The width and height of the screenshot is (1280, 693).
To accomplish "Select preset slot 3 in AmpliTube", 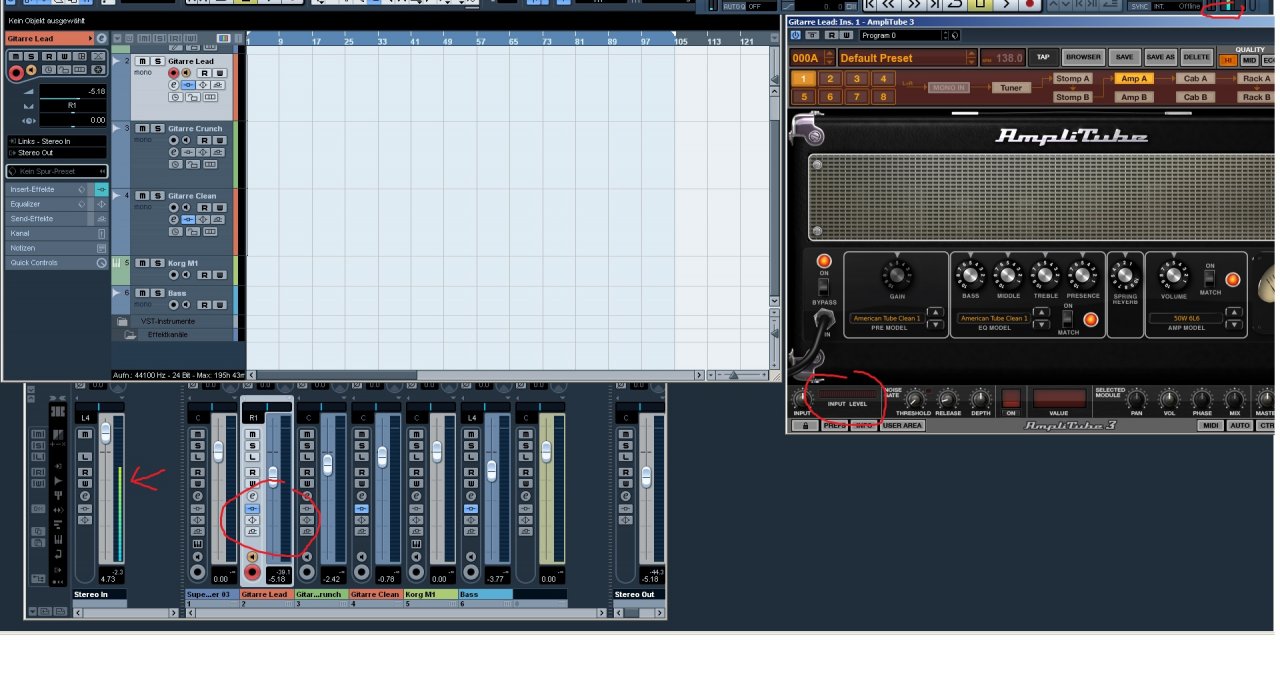I will [x=856, y=78].
